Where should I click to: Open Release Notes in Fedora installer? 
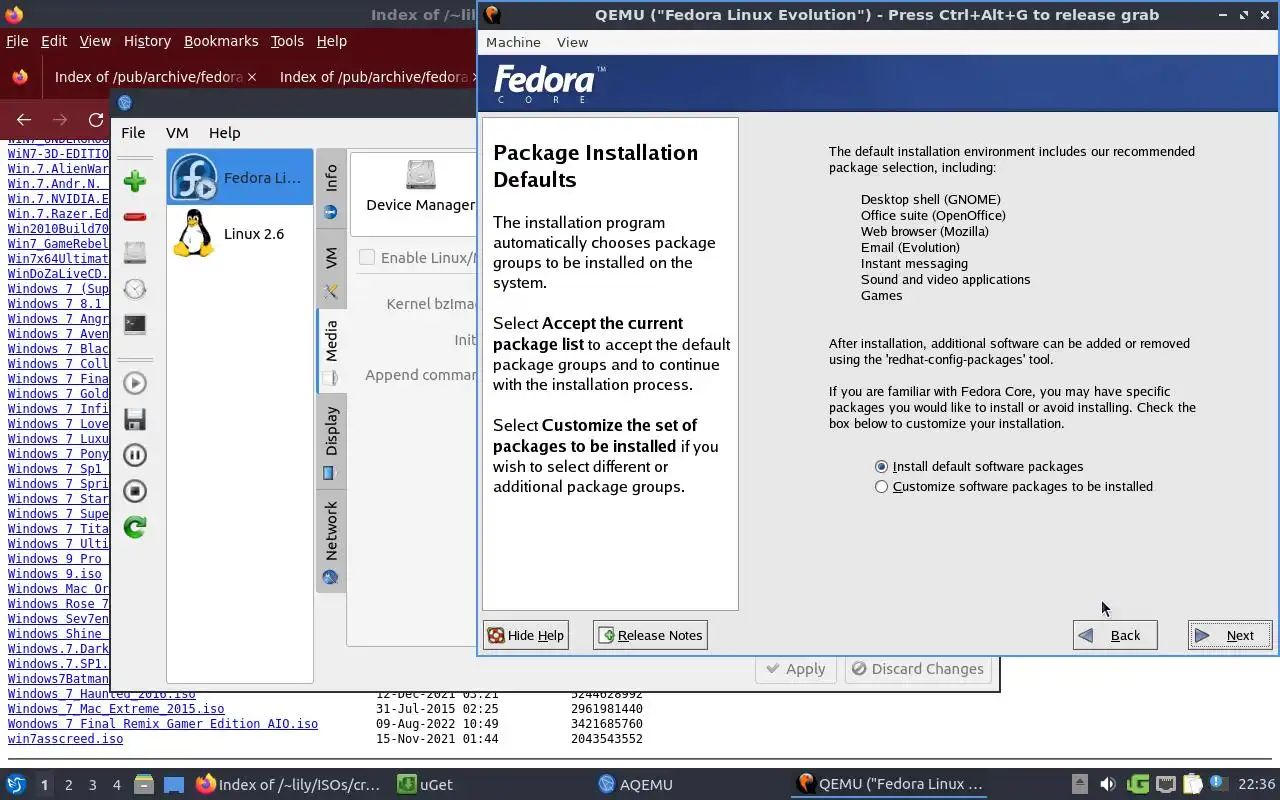(x=650, y=635)
